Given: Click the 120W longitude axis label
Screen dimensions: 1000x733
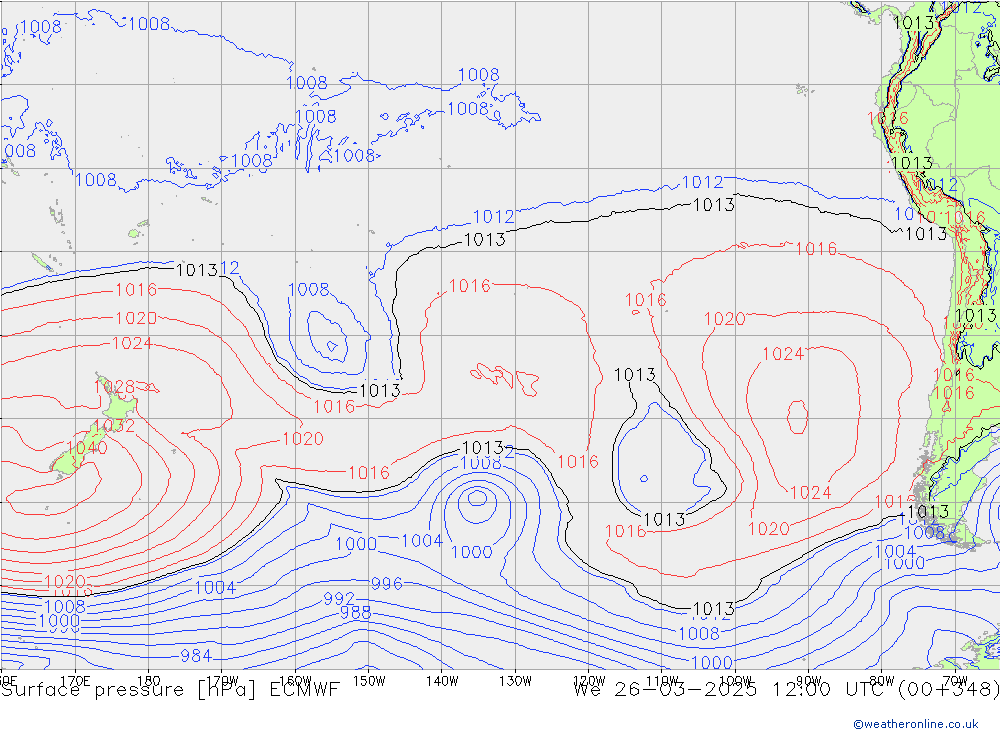Looking at the screenshot, I should 589,681.
